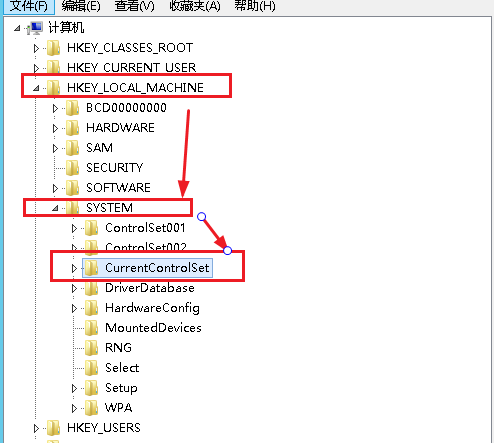Expand the BCD00000000 key
This screenshot has width=494, height=443.
point(55,108)
